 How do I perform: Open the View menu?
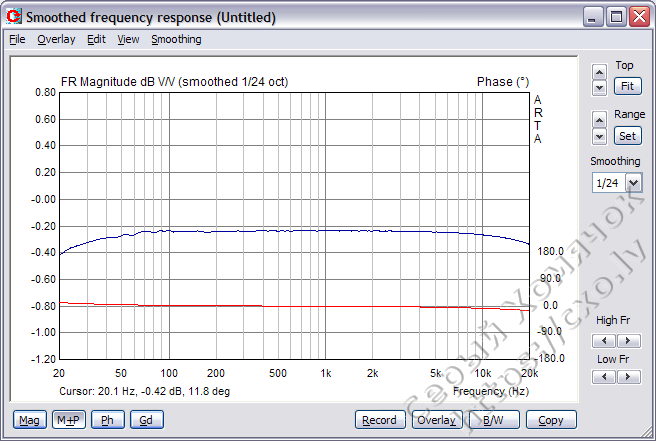coord(128,39)
